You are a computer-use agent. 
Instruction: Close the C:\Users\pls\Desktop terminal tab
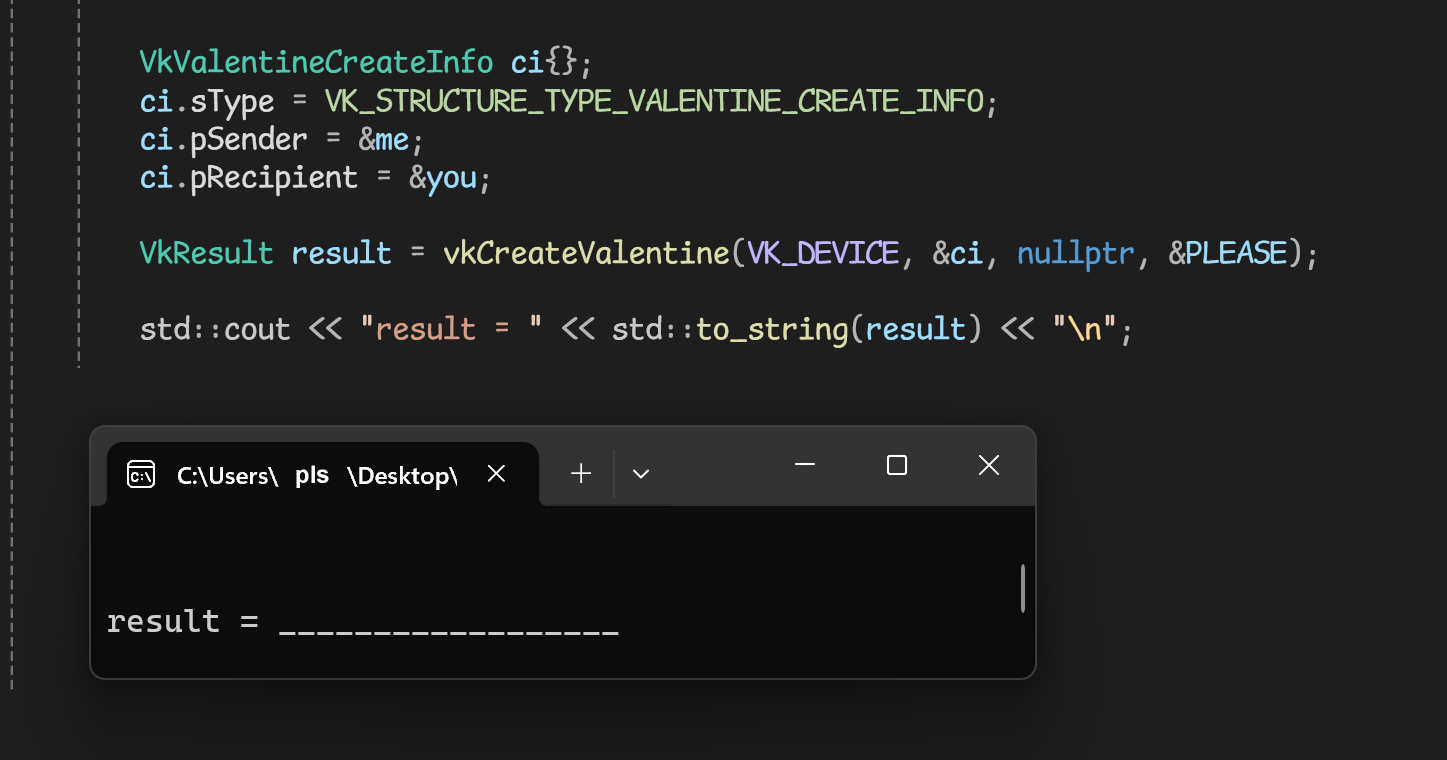(x=496, y=473)
